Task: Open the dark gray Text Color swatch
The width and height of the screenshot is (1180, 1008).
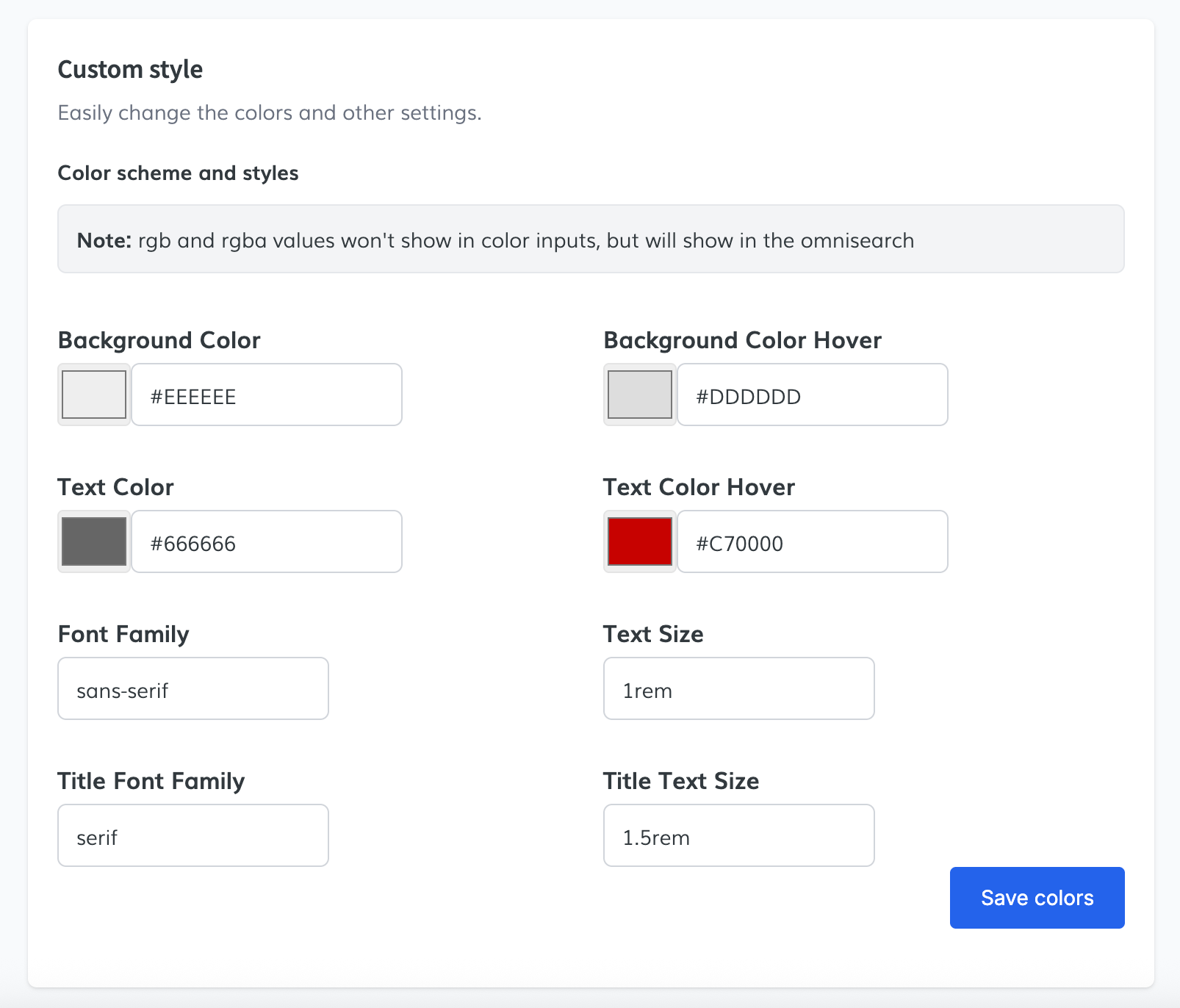Action: click(94, 541)
